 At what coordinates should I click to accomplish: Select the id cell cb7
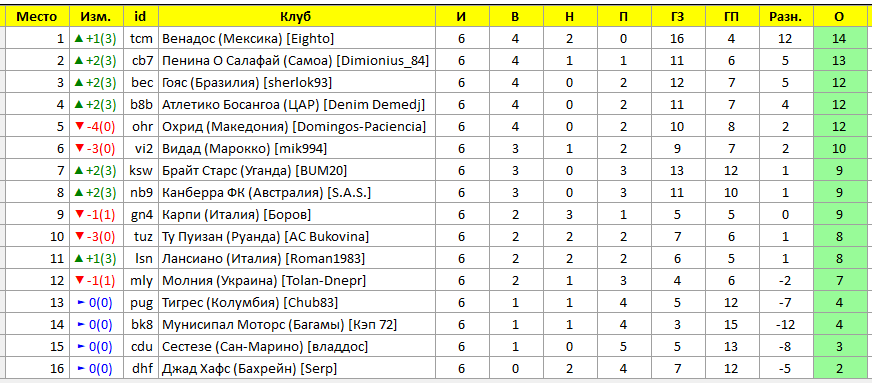(141, 61)
